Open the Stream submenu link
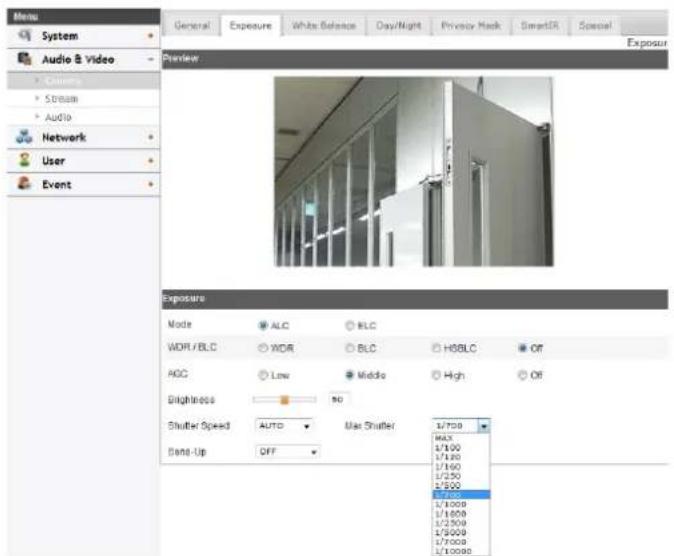 pyautogui.click(x=61, y=99)
